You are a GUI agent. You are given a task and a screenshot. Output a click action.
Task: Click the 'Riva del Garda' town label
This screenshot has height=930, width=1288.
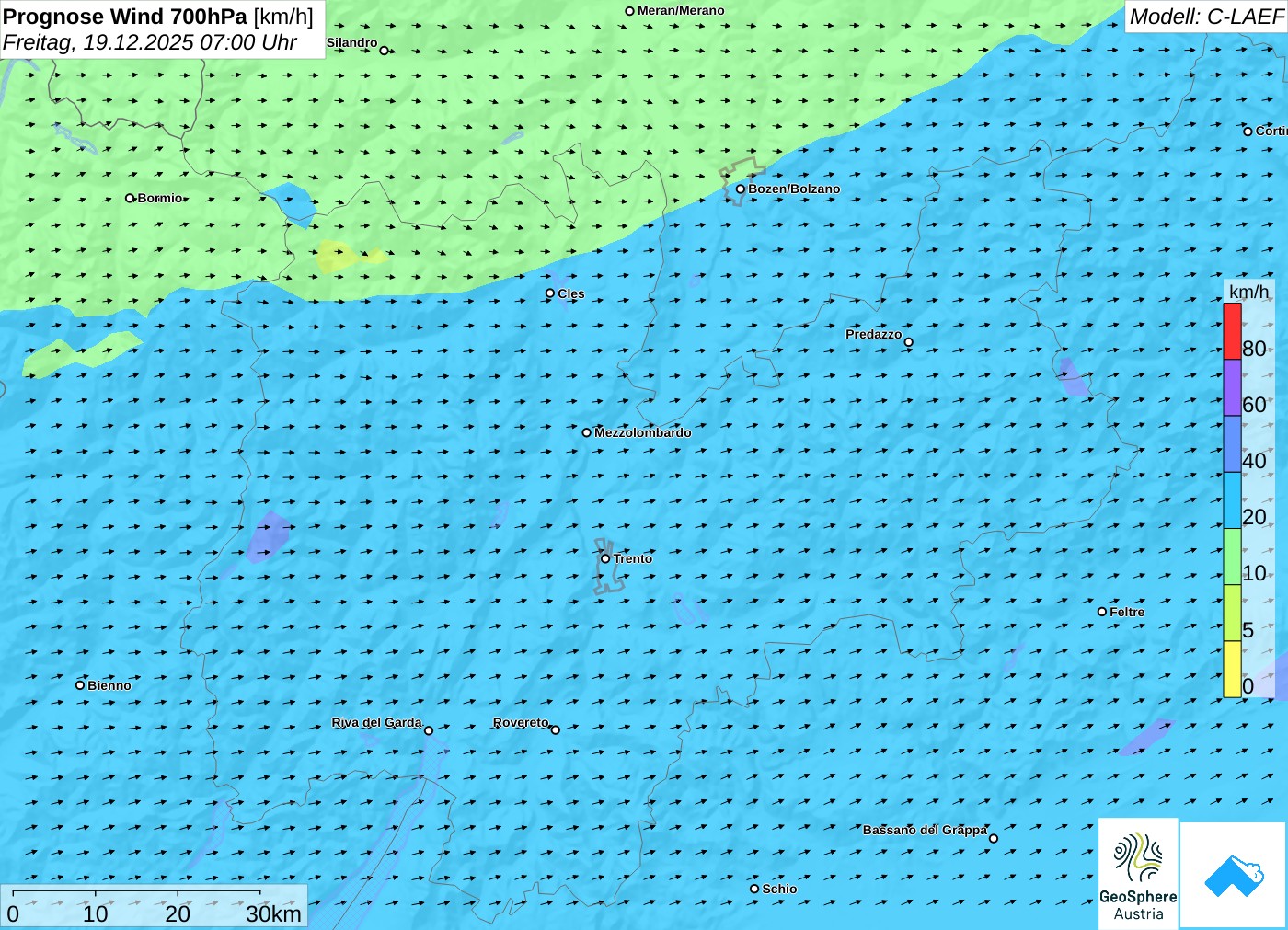[377, 722]
